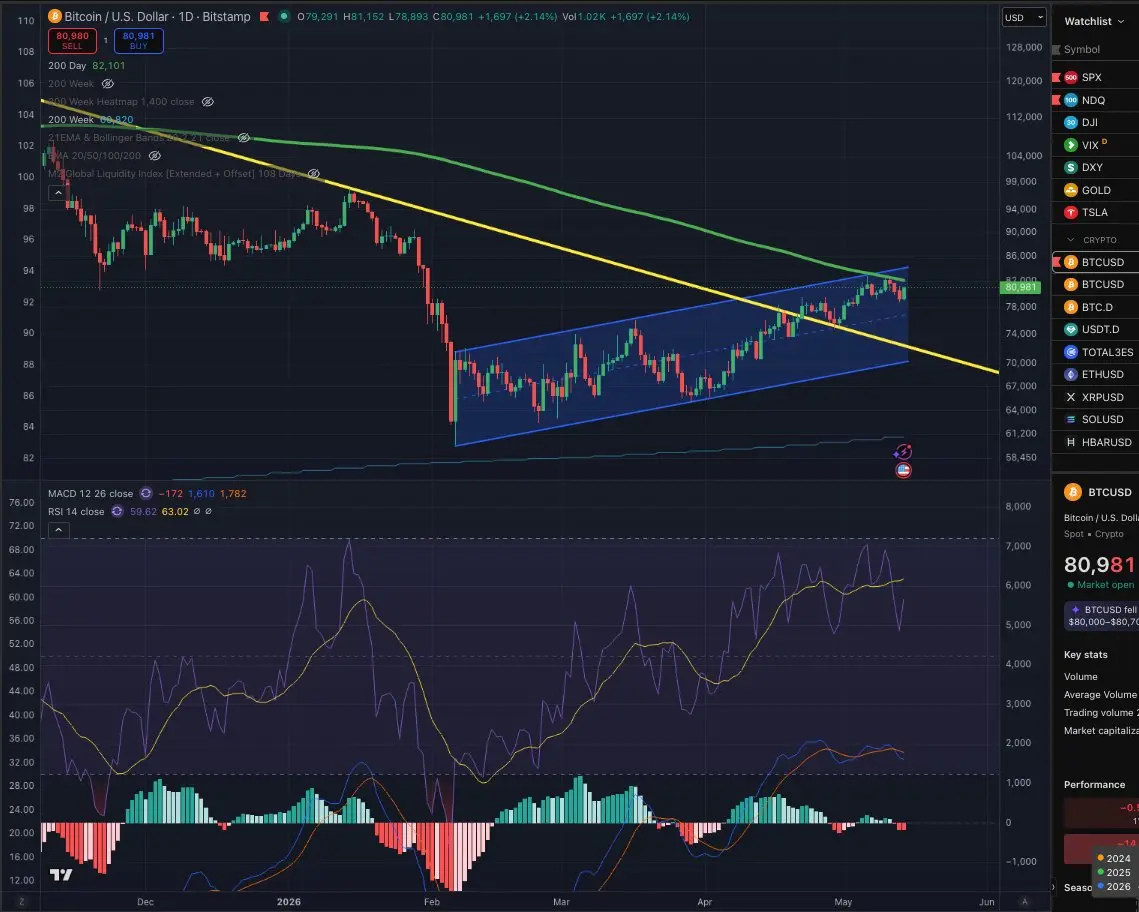Open BTC.D from the watchlist
The height and width of the screenshot is (912, 1139).
tap(1095, 307)
